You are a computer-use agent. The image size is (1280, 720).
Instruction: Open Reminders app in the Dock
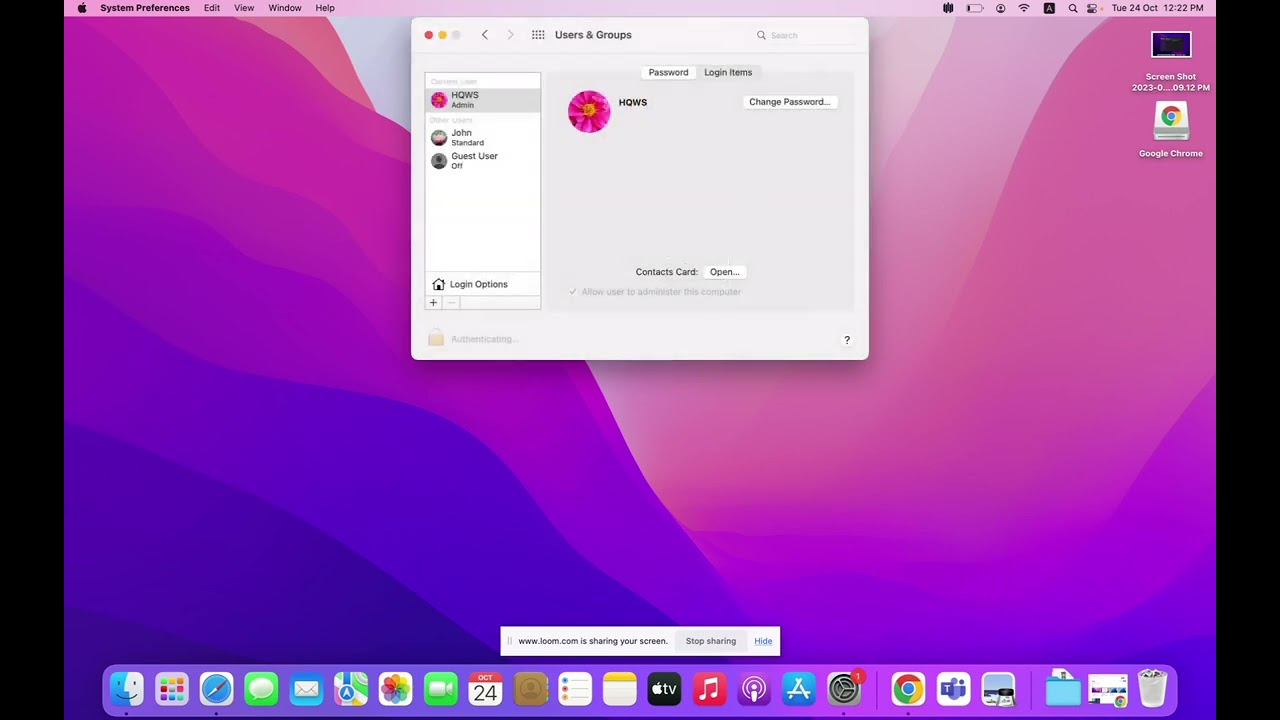[x=575, y=689]
